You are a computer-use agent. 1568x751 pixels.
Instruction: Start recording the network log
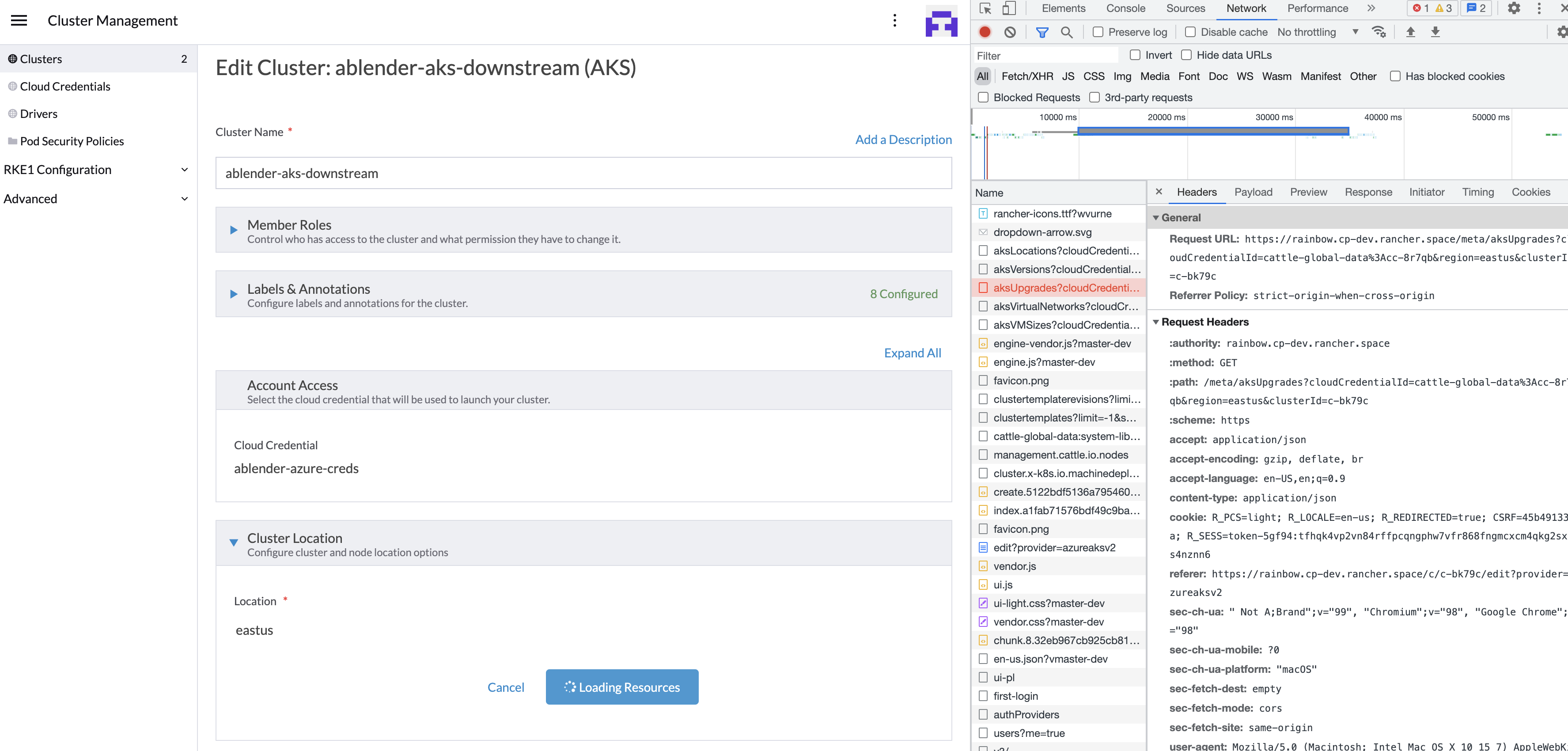pos(984,32)
